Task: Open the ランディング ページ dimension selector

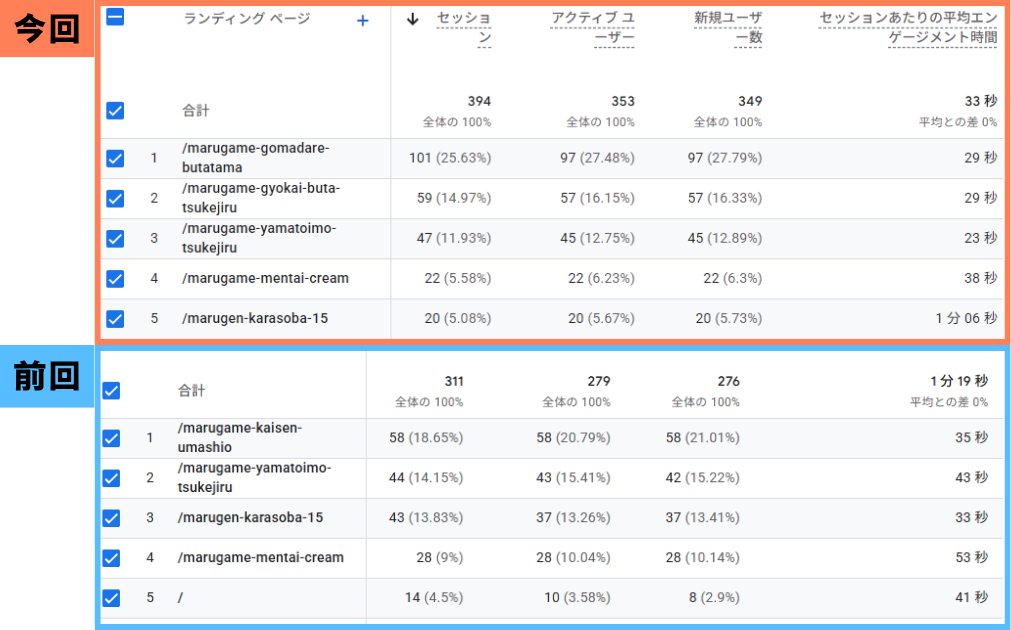Action: pos(247,19)
